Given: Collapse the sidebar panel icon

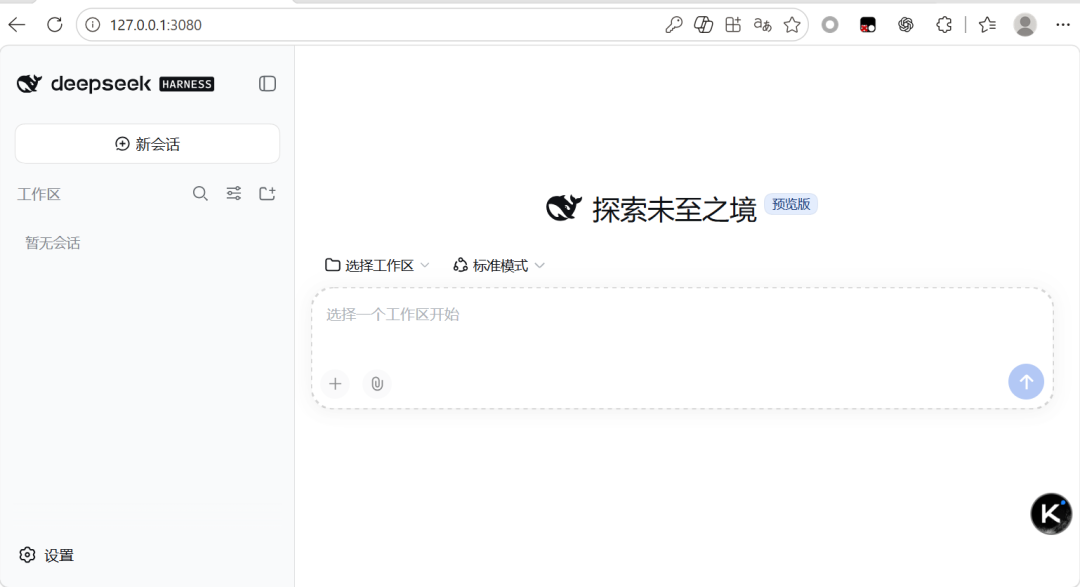Looking at the screenshot, I should tap(267, 84).
